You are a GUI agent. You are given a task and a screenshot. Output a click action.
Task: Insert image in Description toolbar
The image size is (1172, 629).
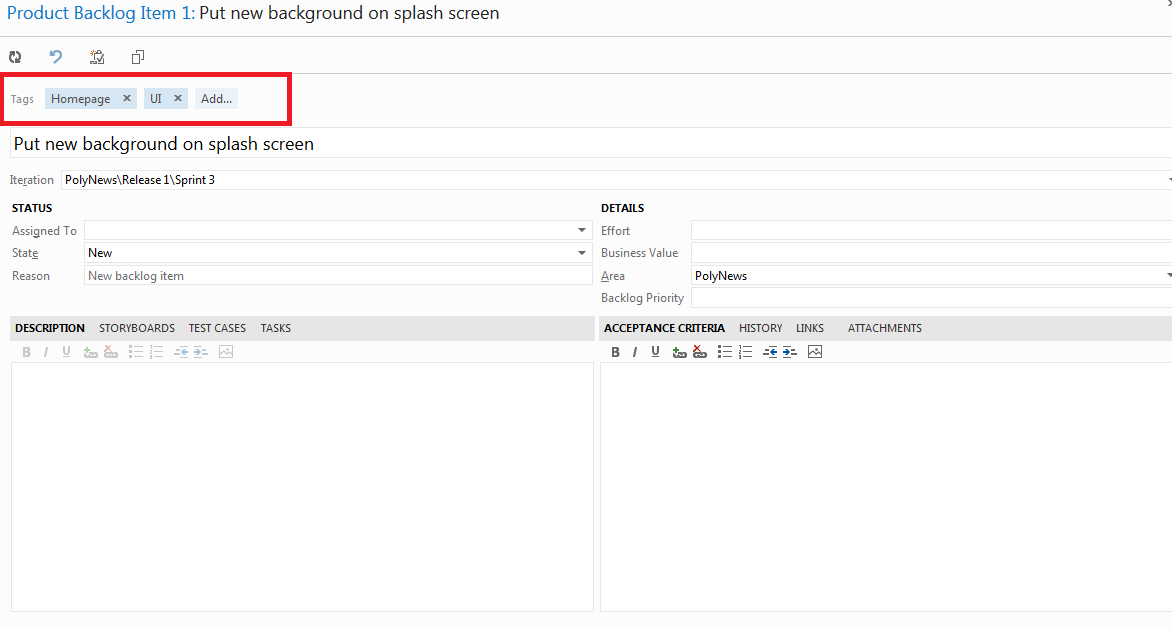226,352
